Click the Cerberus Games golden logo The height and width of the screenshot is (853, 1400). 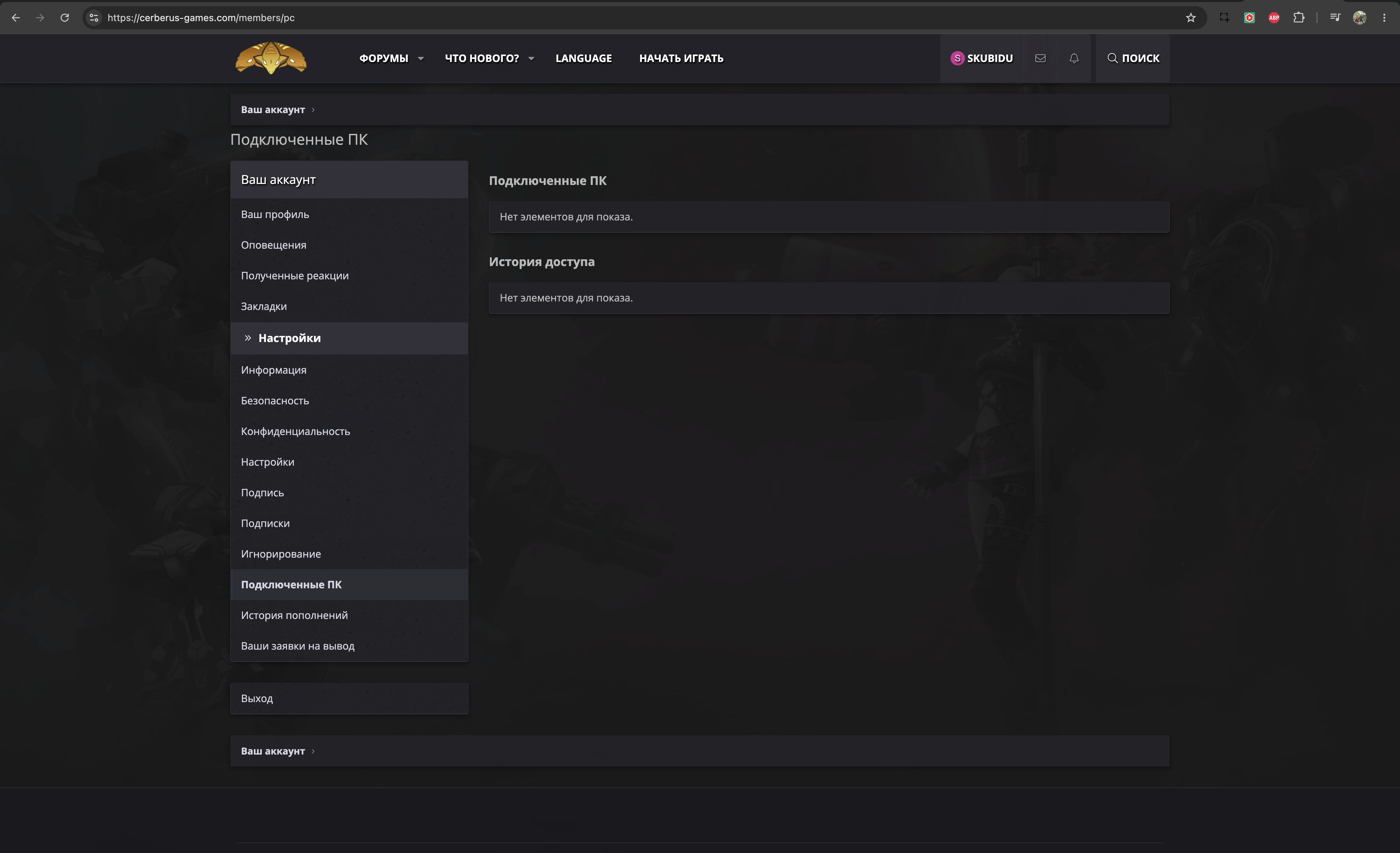click(271, 58)
